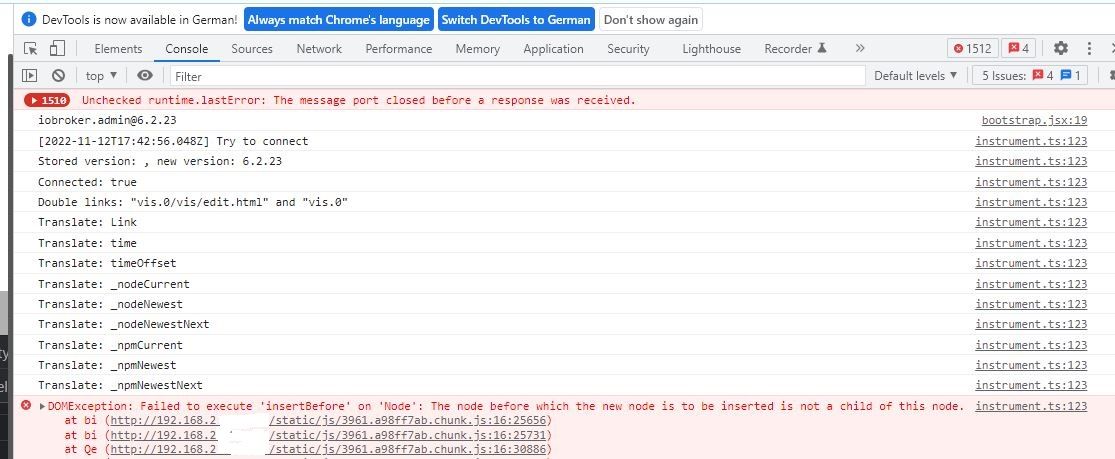Open the Performance tab
Screen dimensions: 1115x459
pos(399,48)
